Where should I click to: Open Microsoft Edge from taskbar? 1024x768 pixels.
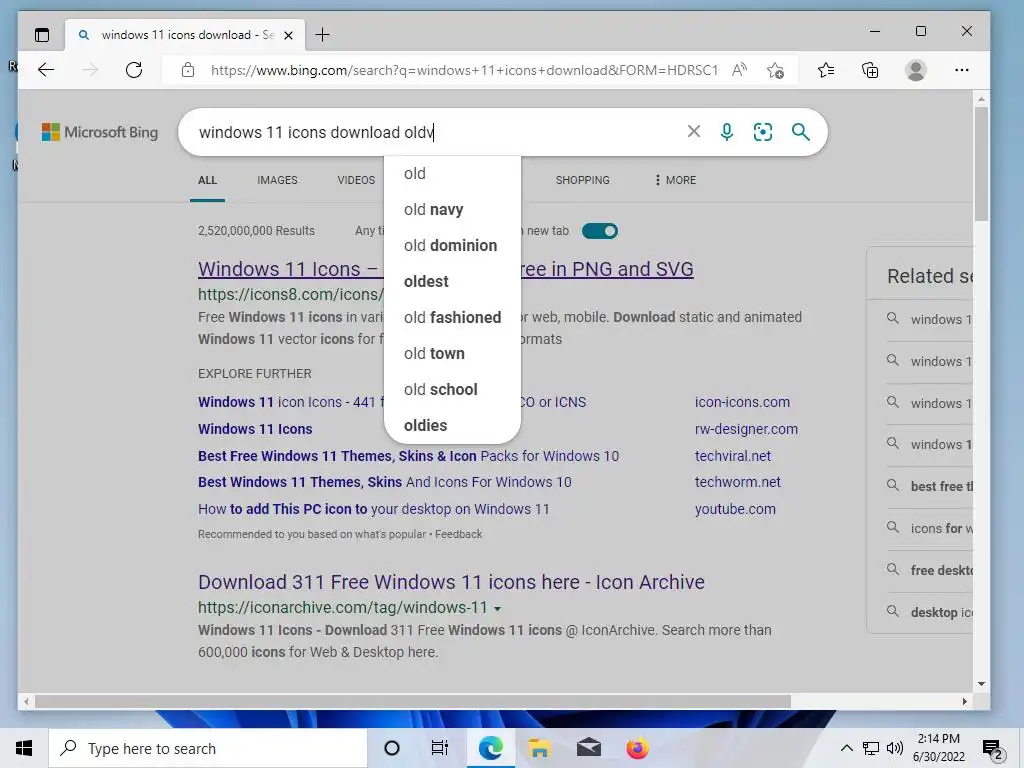490,748
